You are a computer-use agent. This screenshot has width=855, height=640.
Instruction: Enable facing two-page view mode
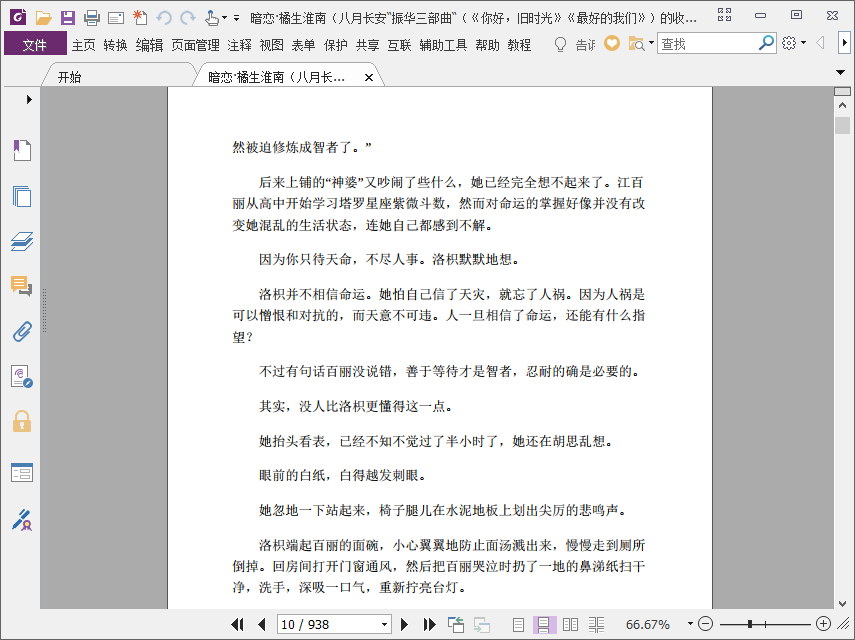point(570,625)
